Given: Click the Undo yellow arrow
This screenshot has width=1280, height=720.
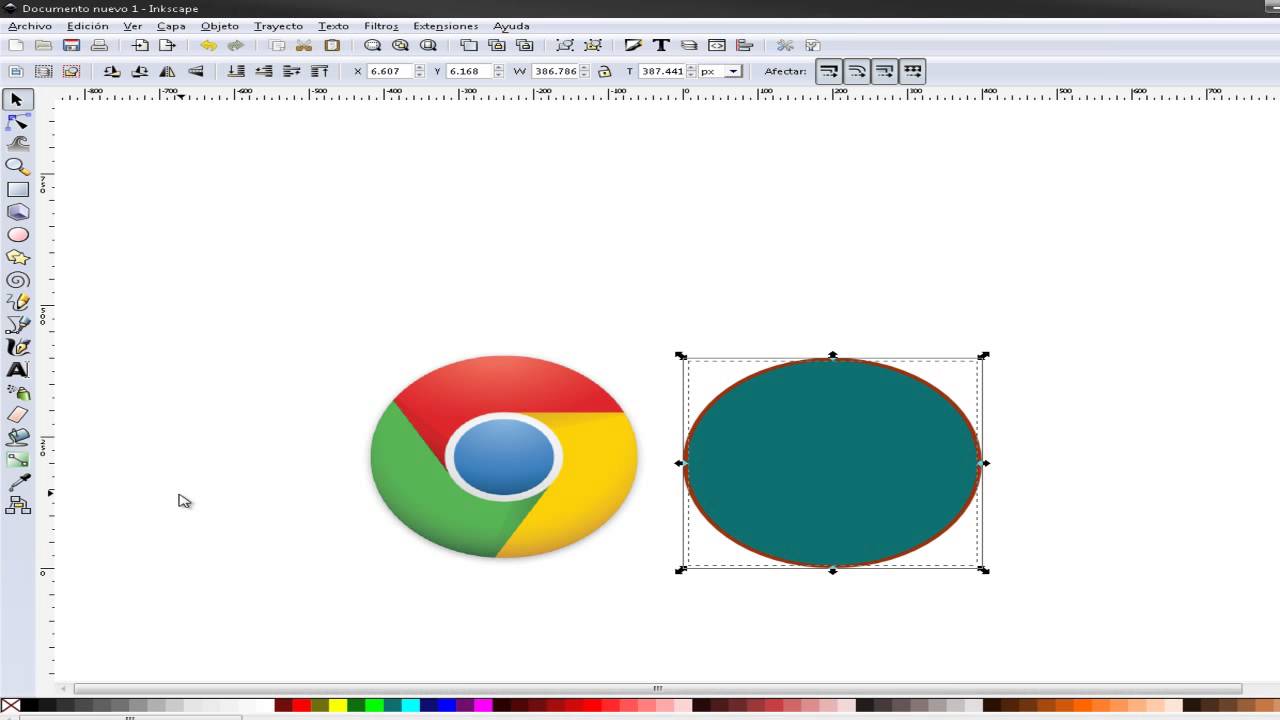Looking at the screenshot, I should tap(208, 45).
